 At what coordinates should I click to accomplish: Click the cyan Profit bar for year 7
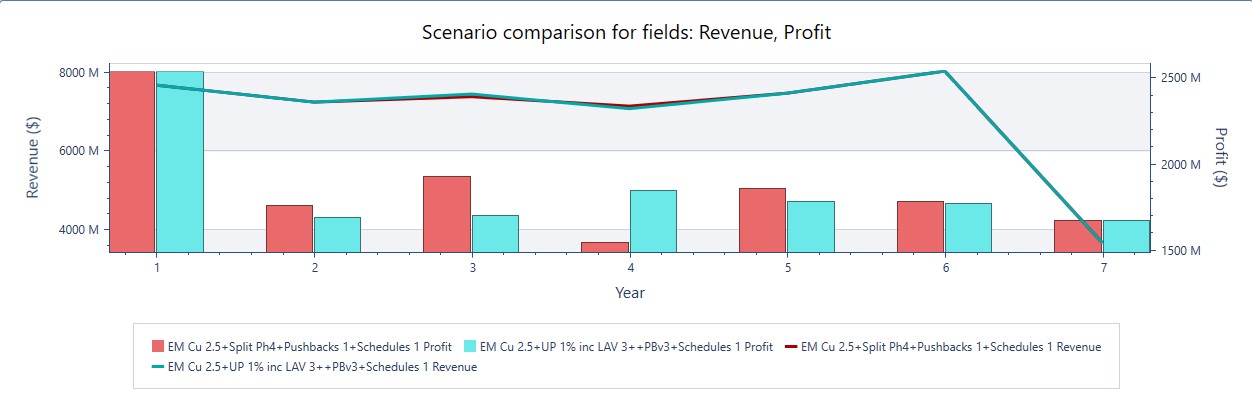click(x=1127, y=235)
